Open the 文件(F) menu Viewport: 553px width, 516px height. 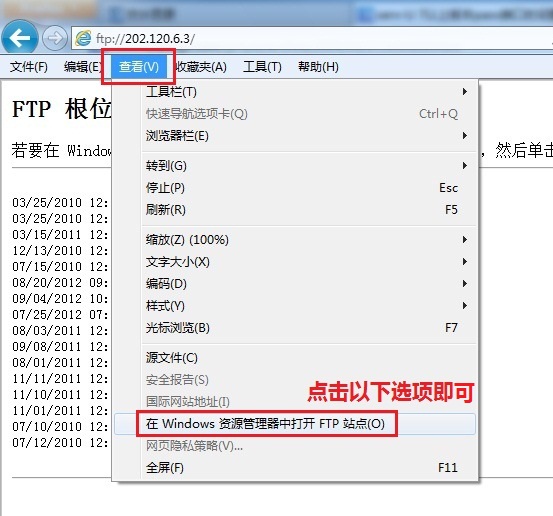pos(29,66)
